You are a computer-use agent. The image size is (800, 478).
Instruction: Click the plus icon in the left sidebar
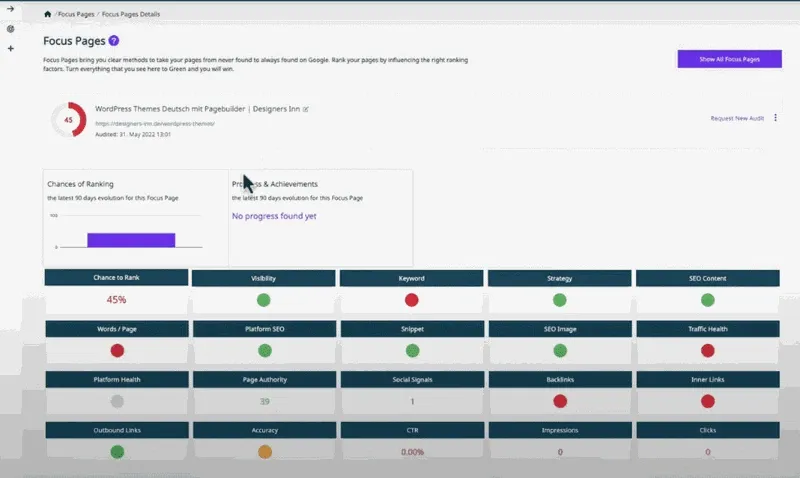click(x=10, y=47)
